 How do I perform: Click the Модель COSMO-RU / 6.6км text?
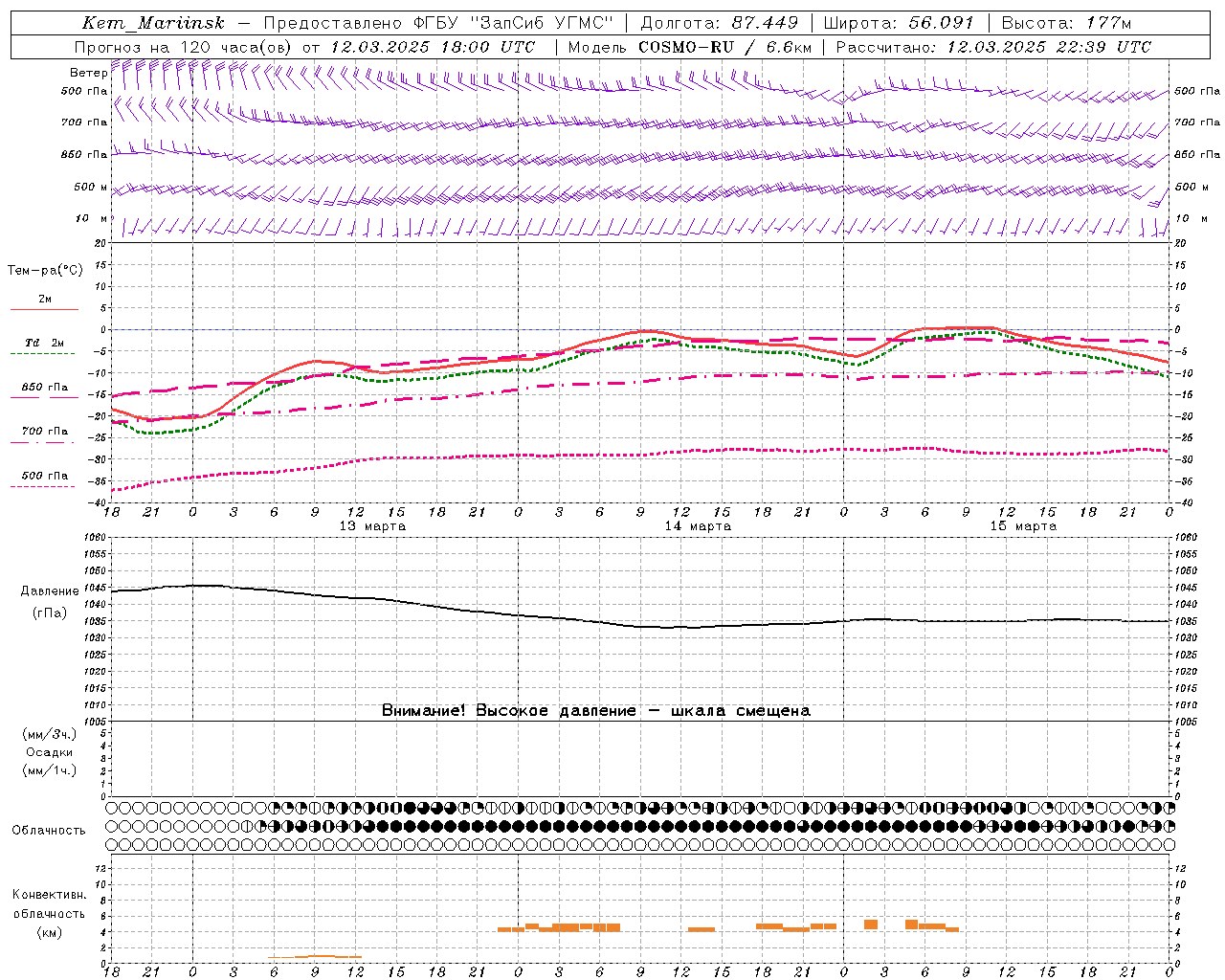(x=690, y=47)
